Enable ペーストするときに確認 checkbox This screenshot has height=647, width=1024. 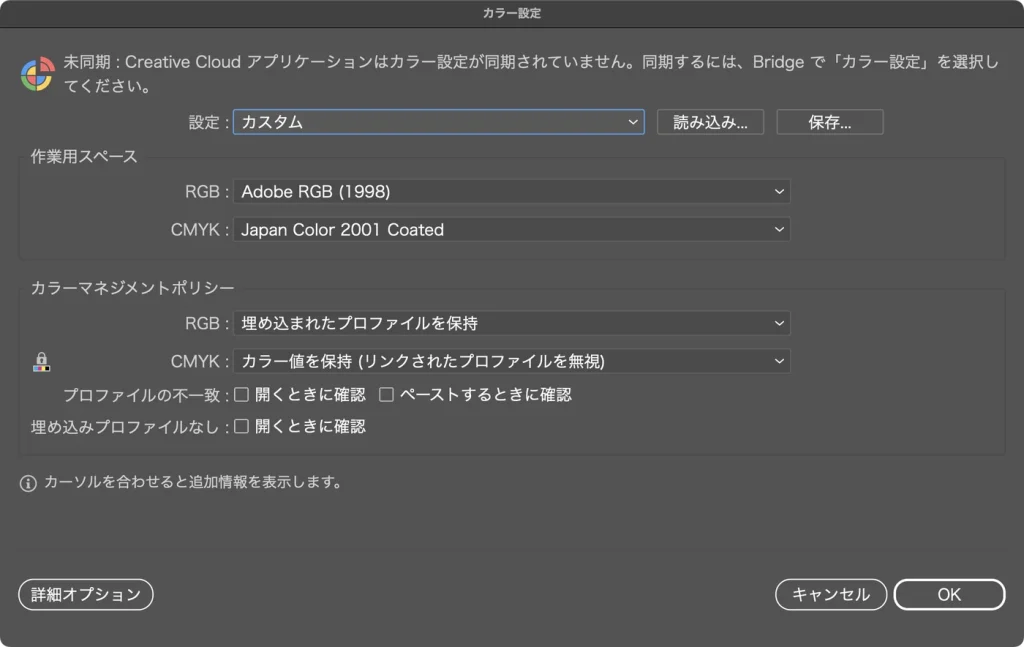387,394
